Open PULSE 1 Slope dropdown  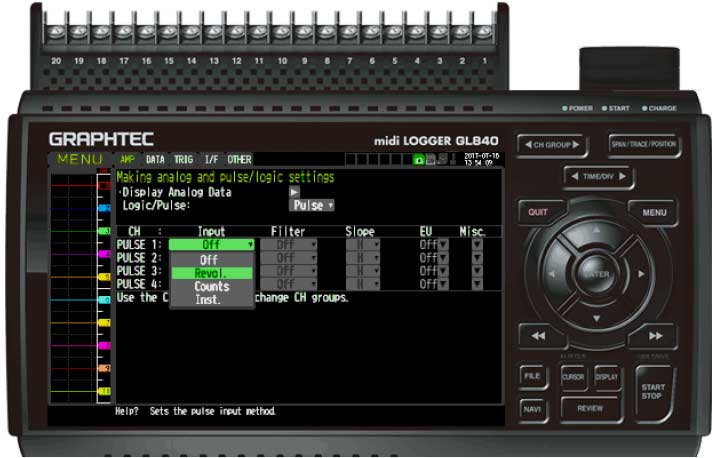coord(363,245)
